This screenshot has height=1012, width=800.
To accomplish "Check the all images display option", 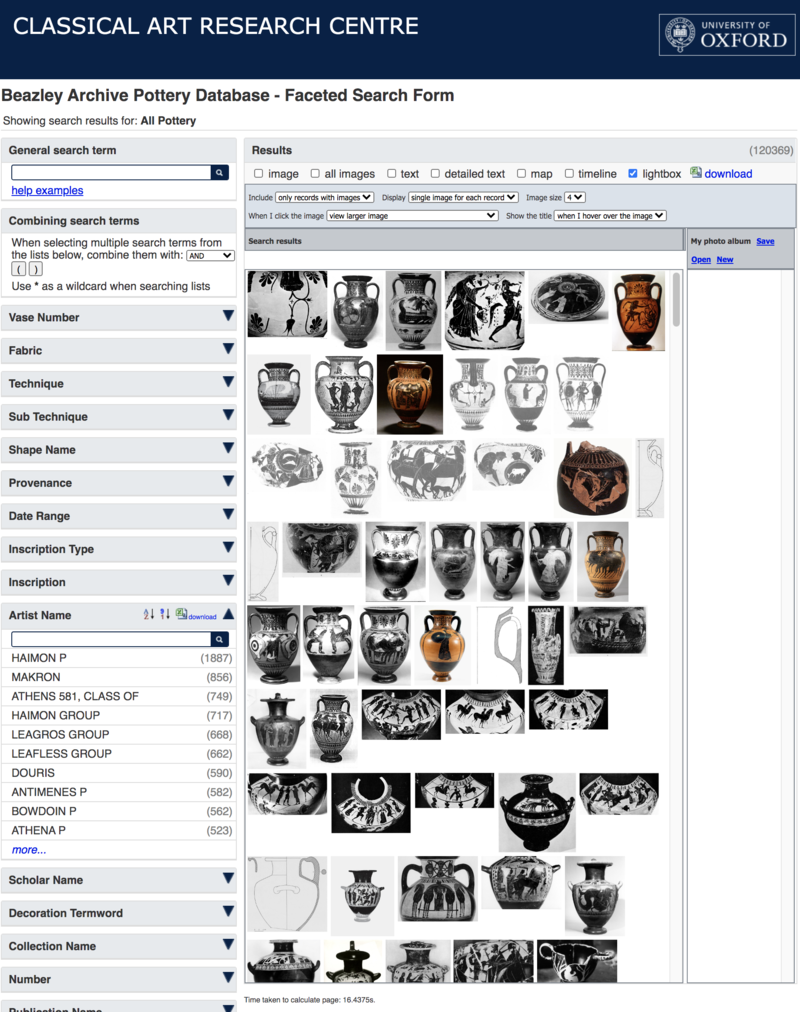I will coord(315,174).
